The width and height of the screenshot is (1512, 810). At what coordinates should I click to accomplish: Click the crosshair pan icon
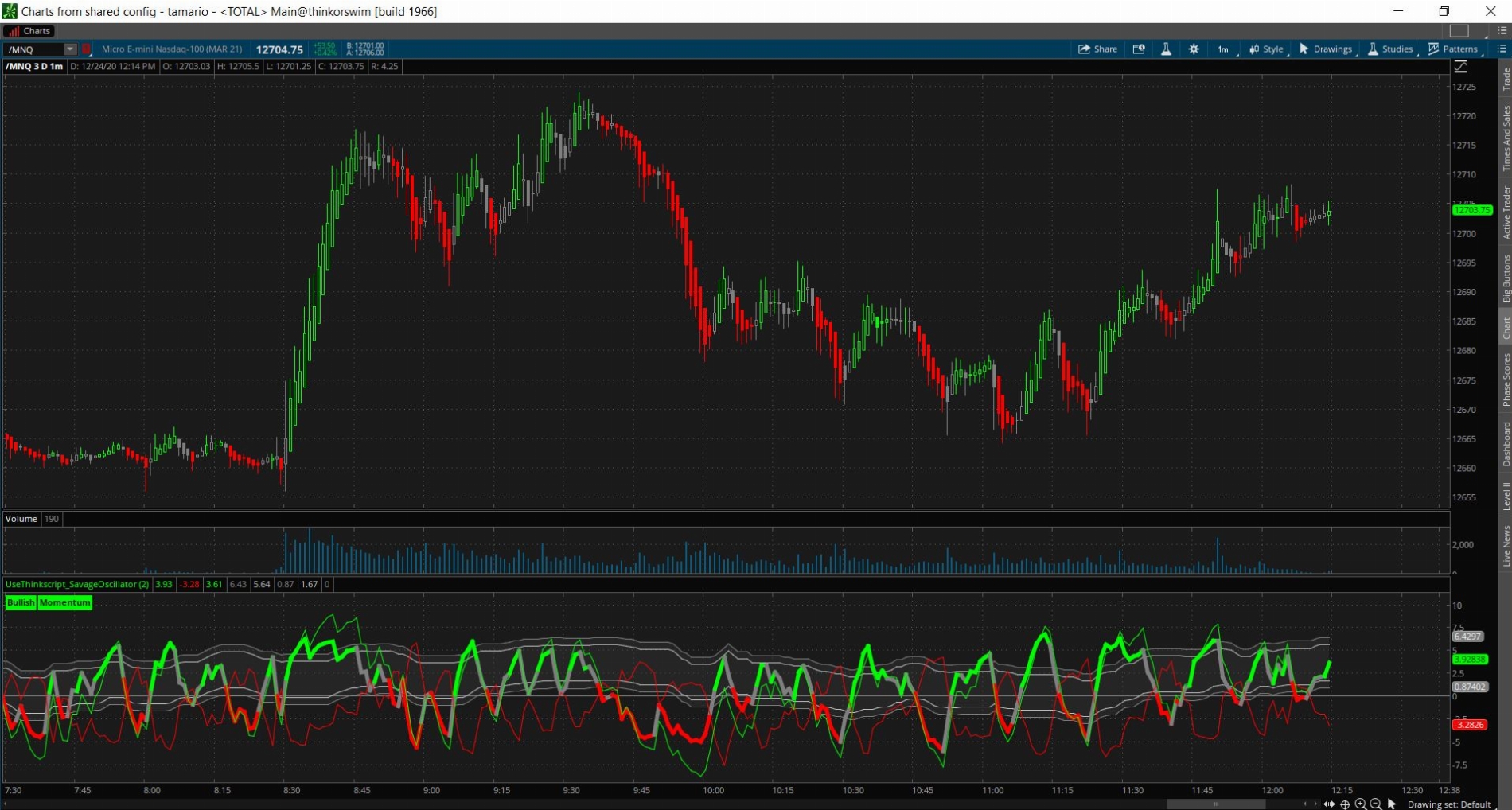pos(1345,804)
